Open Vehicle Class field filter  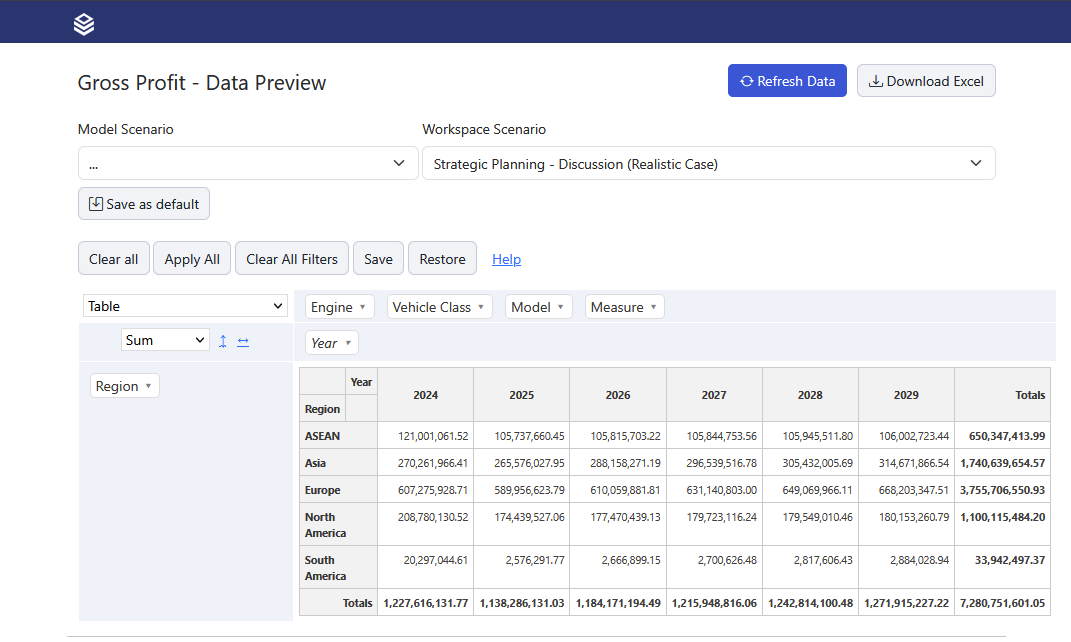pyautogui.click(x=439, y=307)
